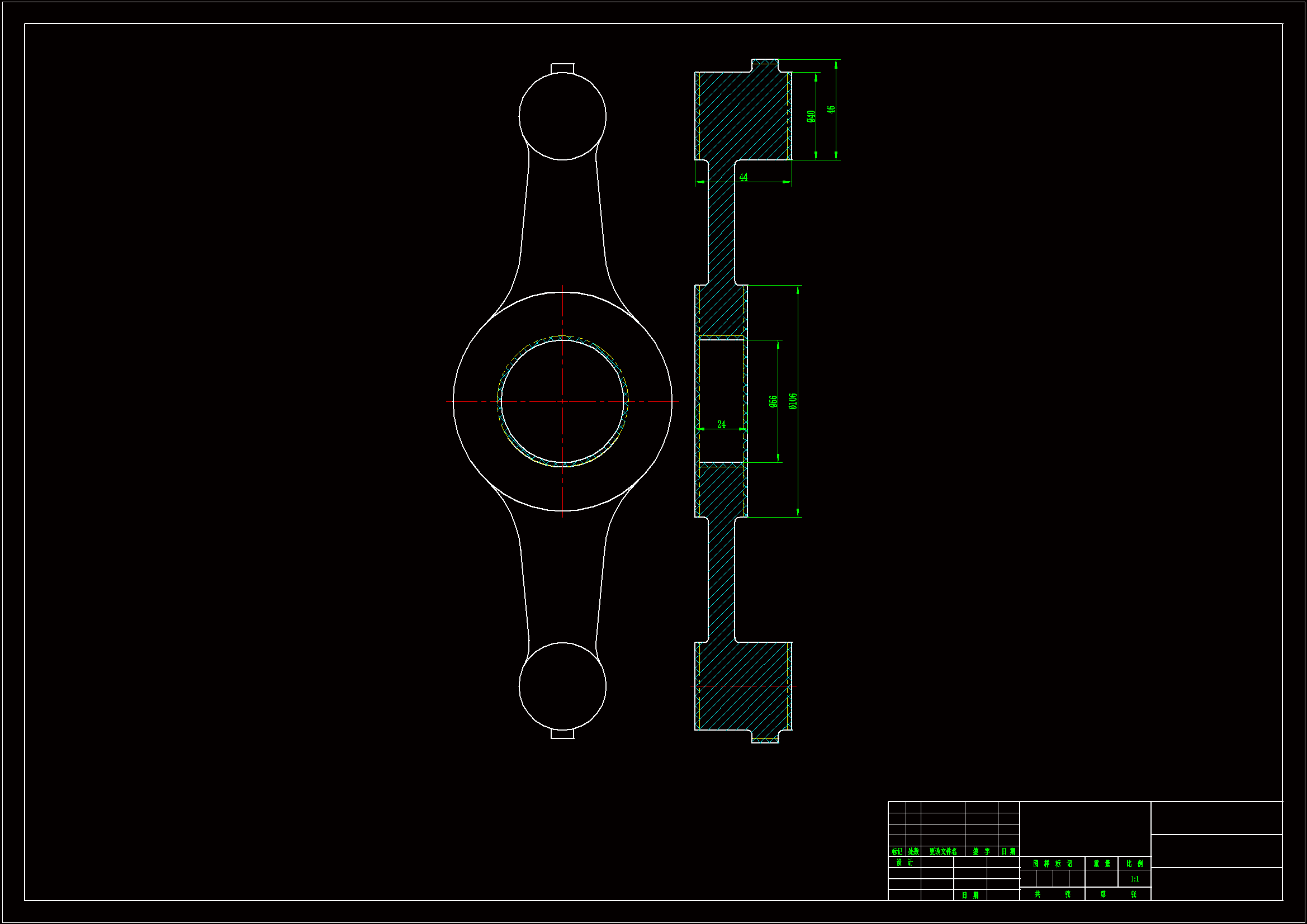
Task: Select the 图样标记 label in title block
Action: click(x=1052, y=864)
